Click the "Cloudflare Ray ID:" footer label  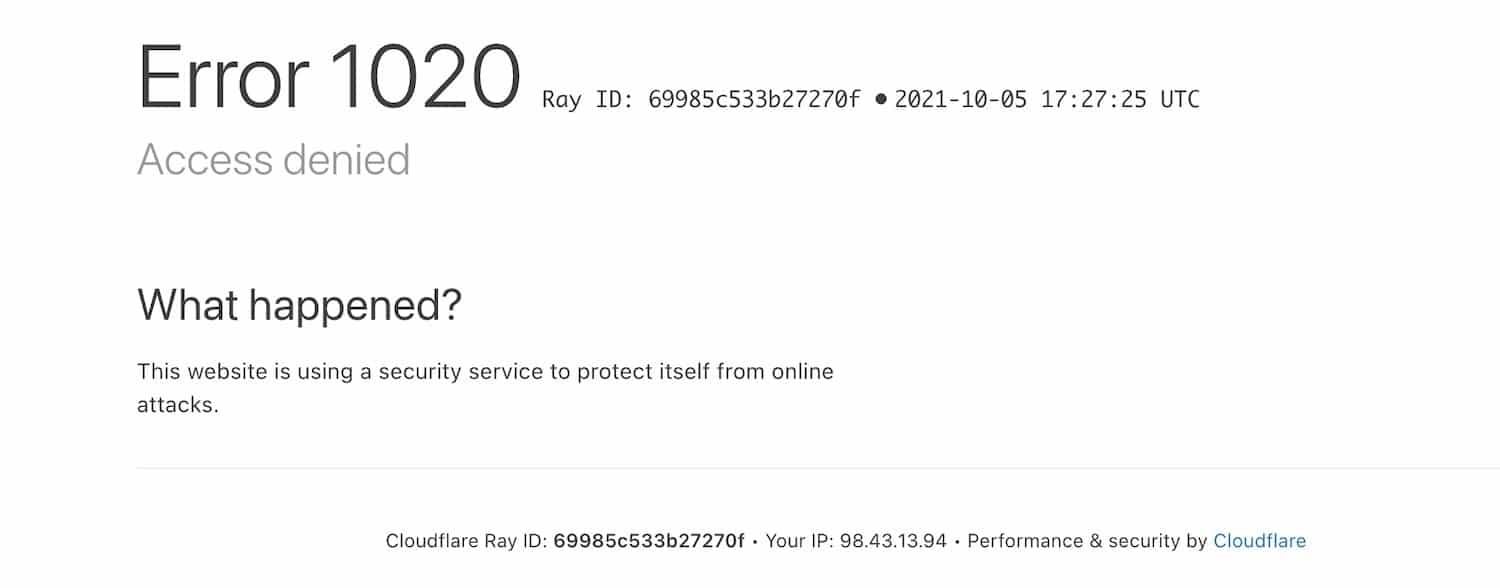pos(466,541)
